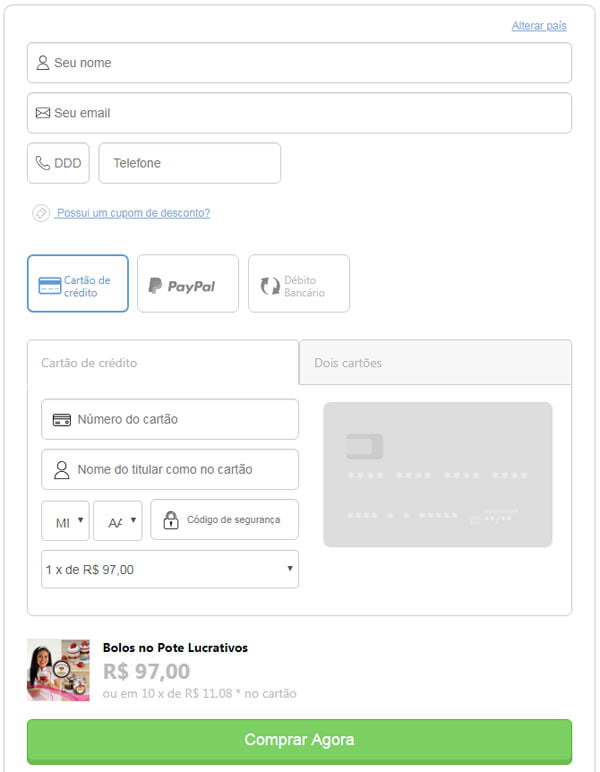Click the person icon in Seu nome field
Image resolution: width=600 pixels, height=772 pixels.
point(43,63)
